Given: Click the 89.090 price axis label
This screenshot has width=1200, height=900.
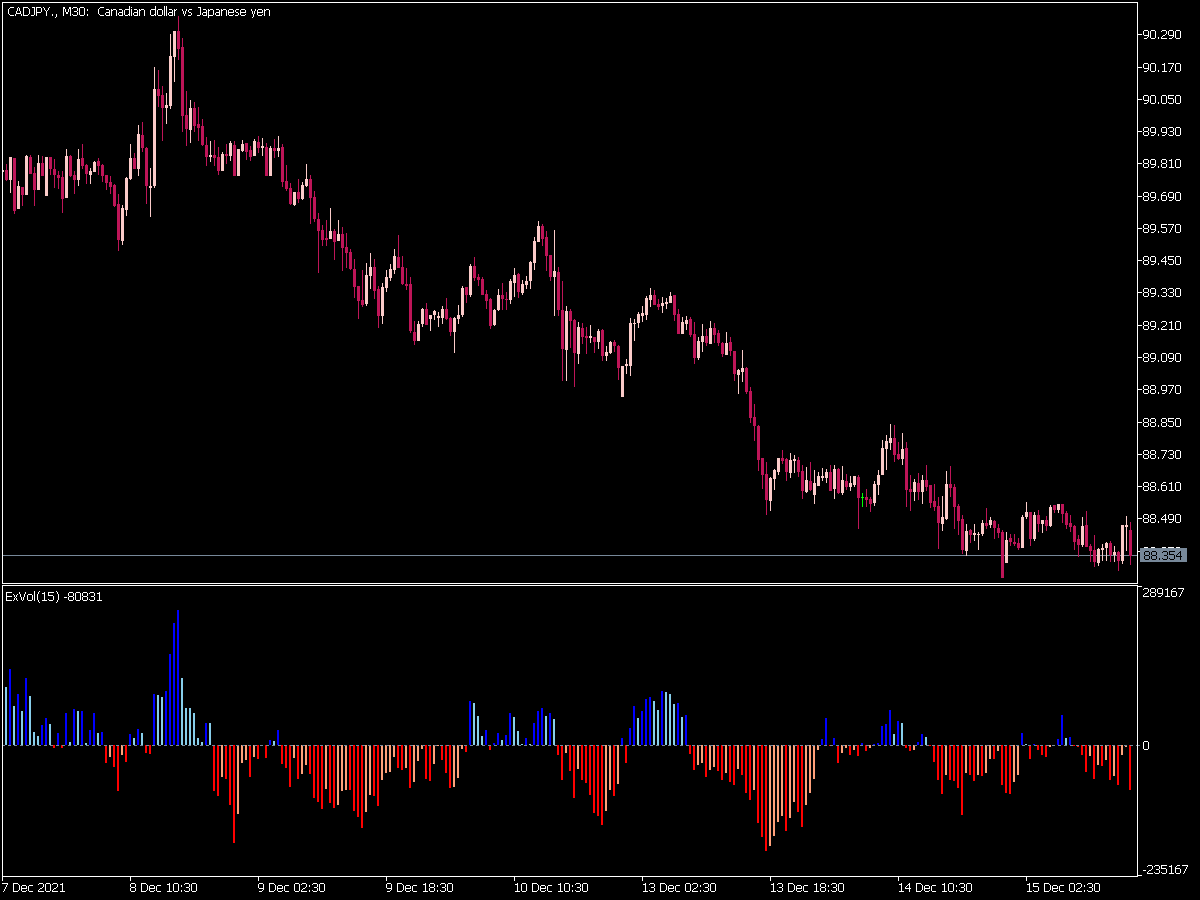Looking at the screenshot, I should pyautogui.click(x=1162, y=357).
